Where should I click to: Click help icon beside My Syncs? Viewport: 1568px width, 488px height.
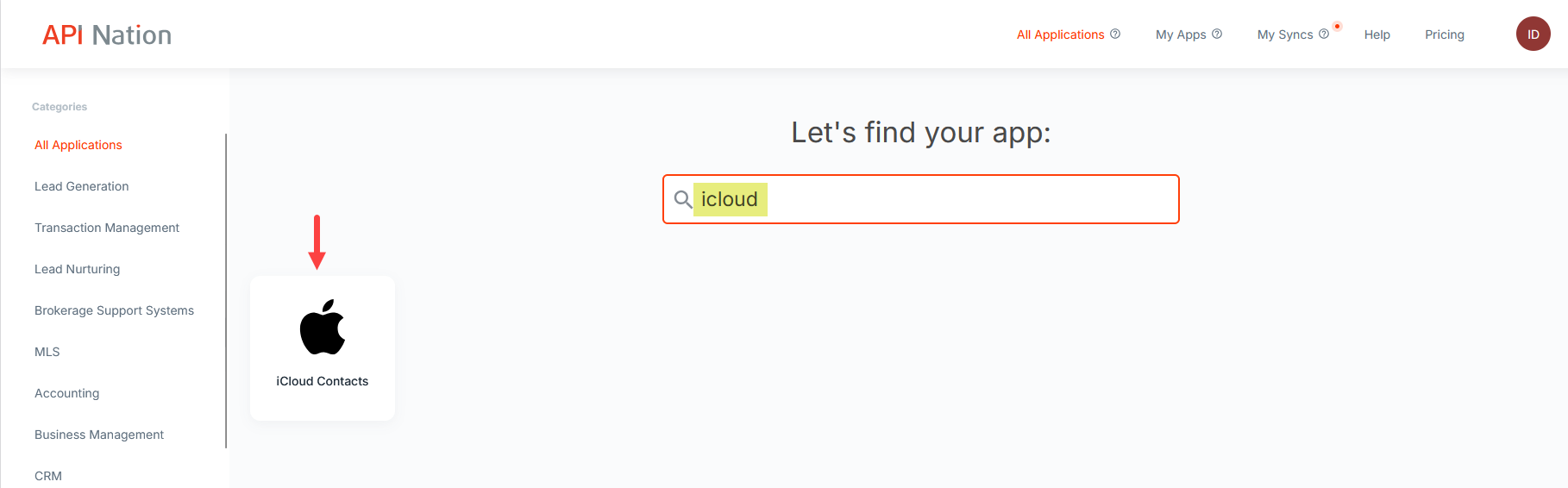[x=1324, y=34]
